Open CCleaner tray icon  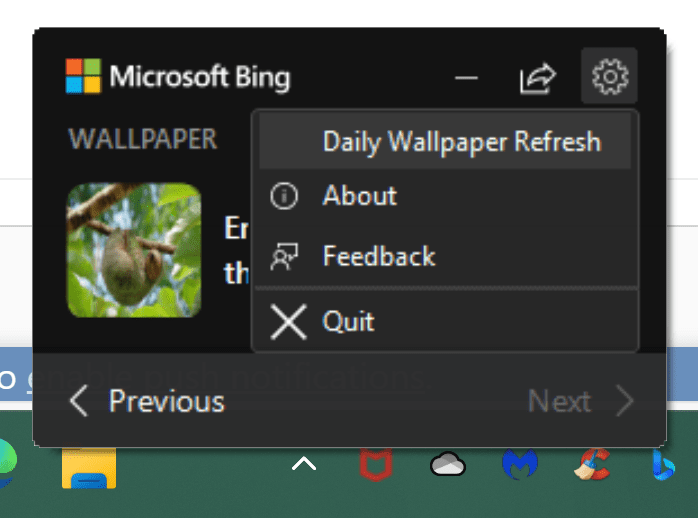592,464
